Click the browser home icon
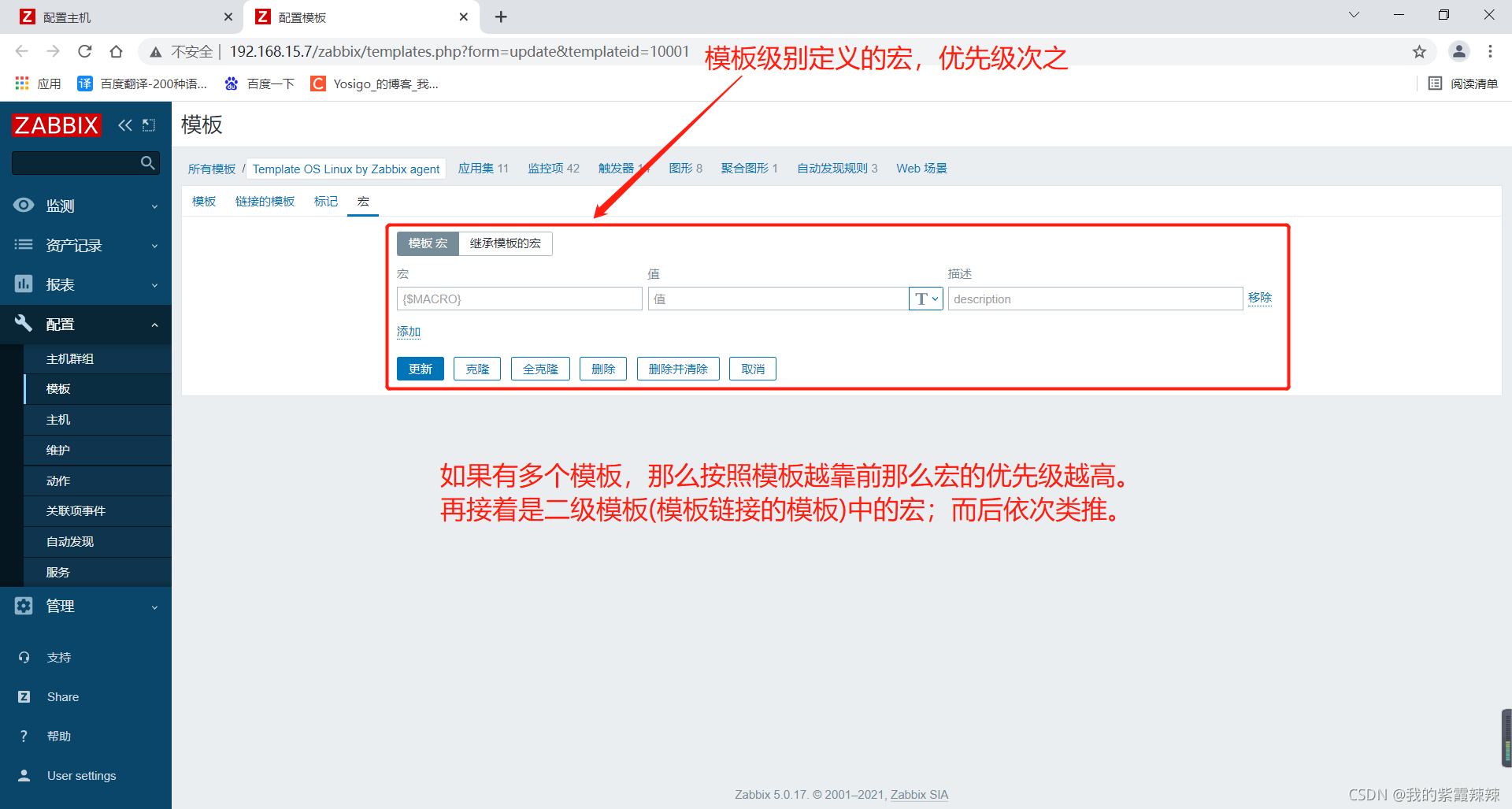The height and width of the screenshot is (809, 1512). point(117,51)
